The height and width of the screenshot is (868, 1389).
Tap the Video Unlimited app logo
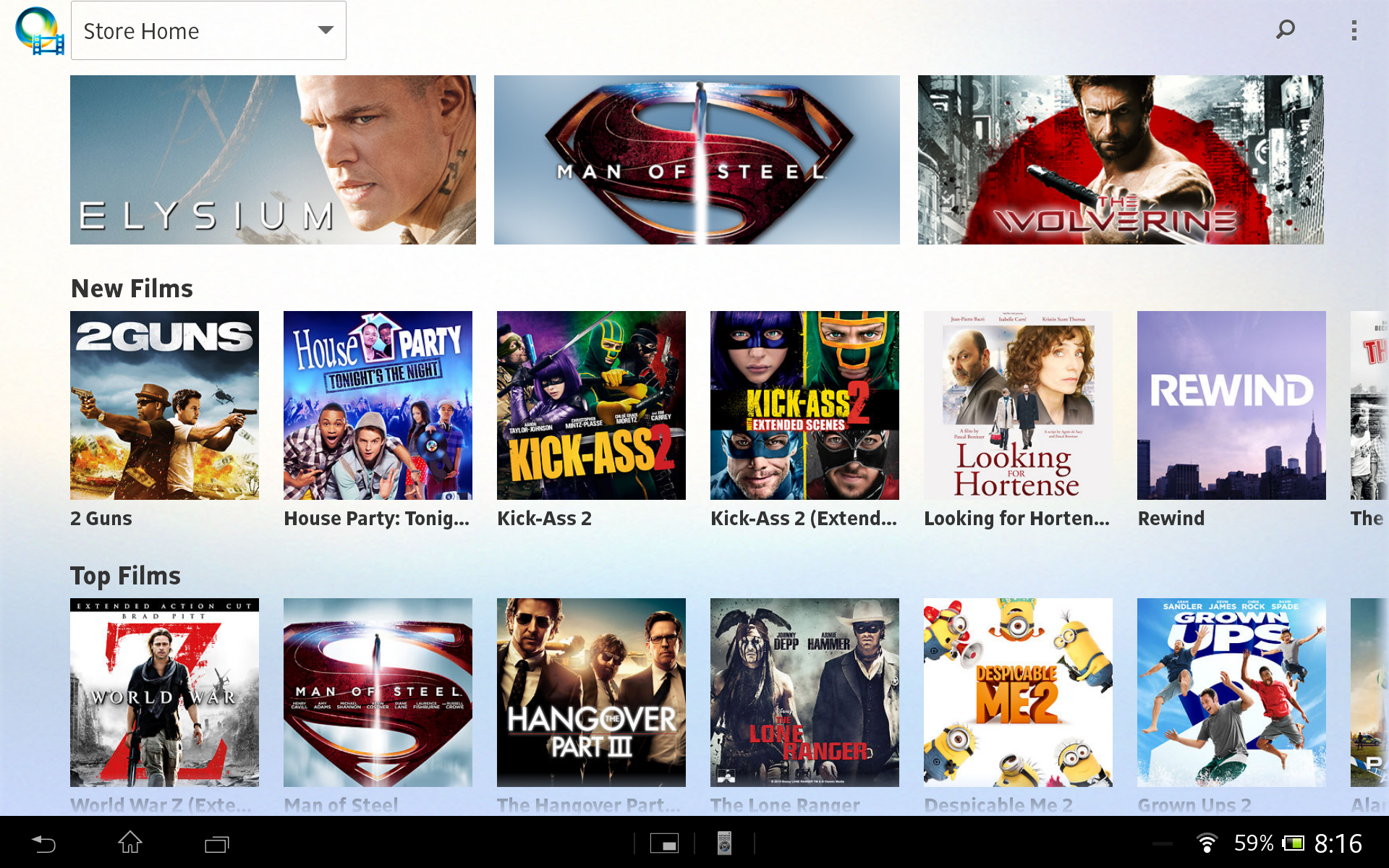(39, 30)
